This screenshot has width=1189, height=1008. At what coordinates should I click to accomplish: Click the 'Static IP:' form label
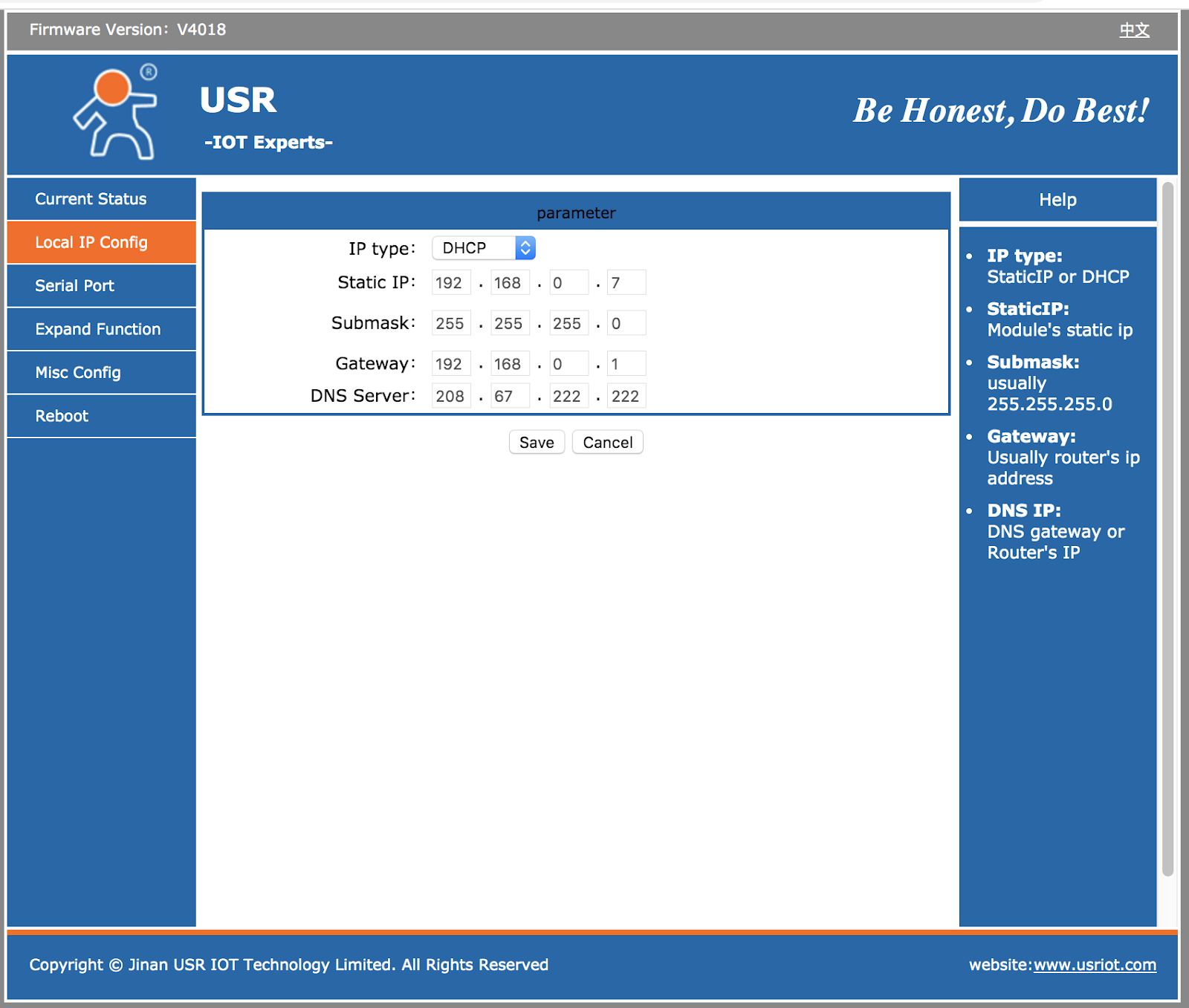tap(376, 282)
